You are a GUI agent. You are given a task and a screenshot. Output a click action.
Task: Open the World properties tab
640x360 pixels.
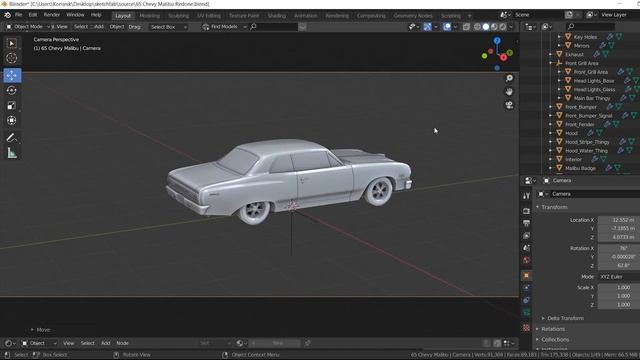pyautogui.click(x=526, y=260)
